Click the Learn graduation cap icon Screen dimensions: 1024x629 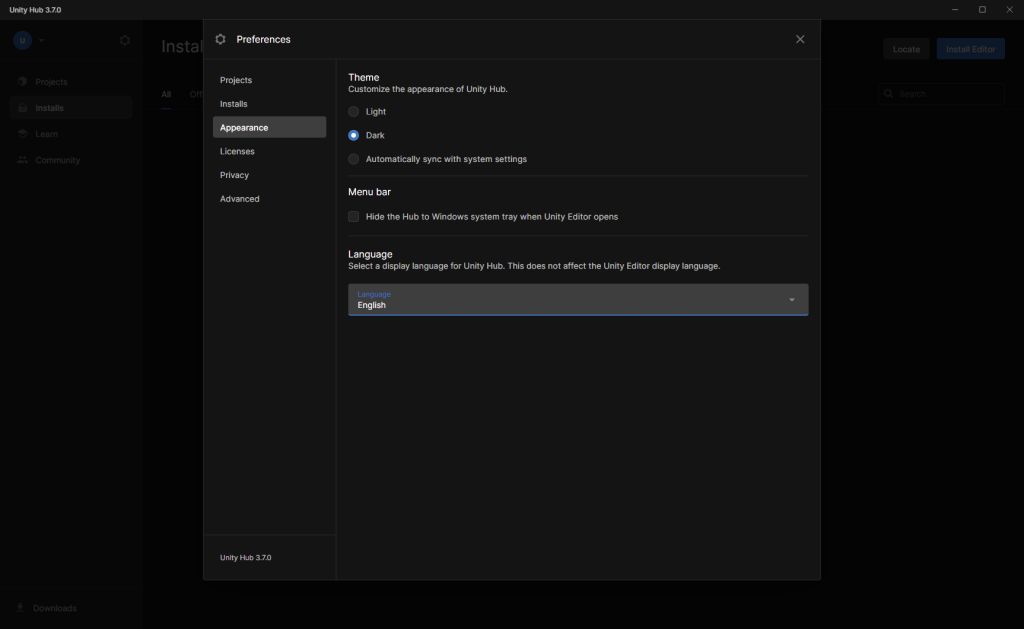coord(22,134)
